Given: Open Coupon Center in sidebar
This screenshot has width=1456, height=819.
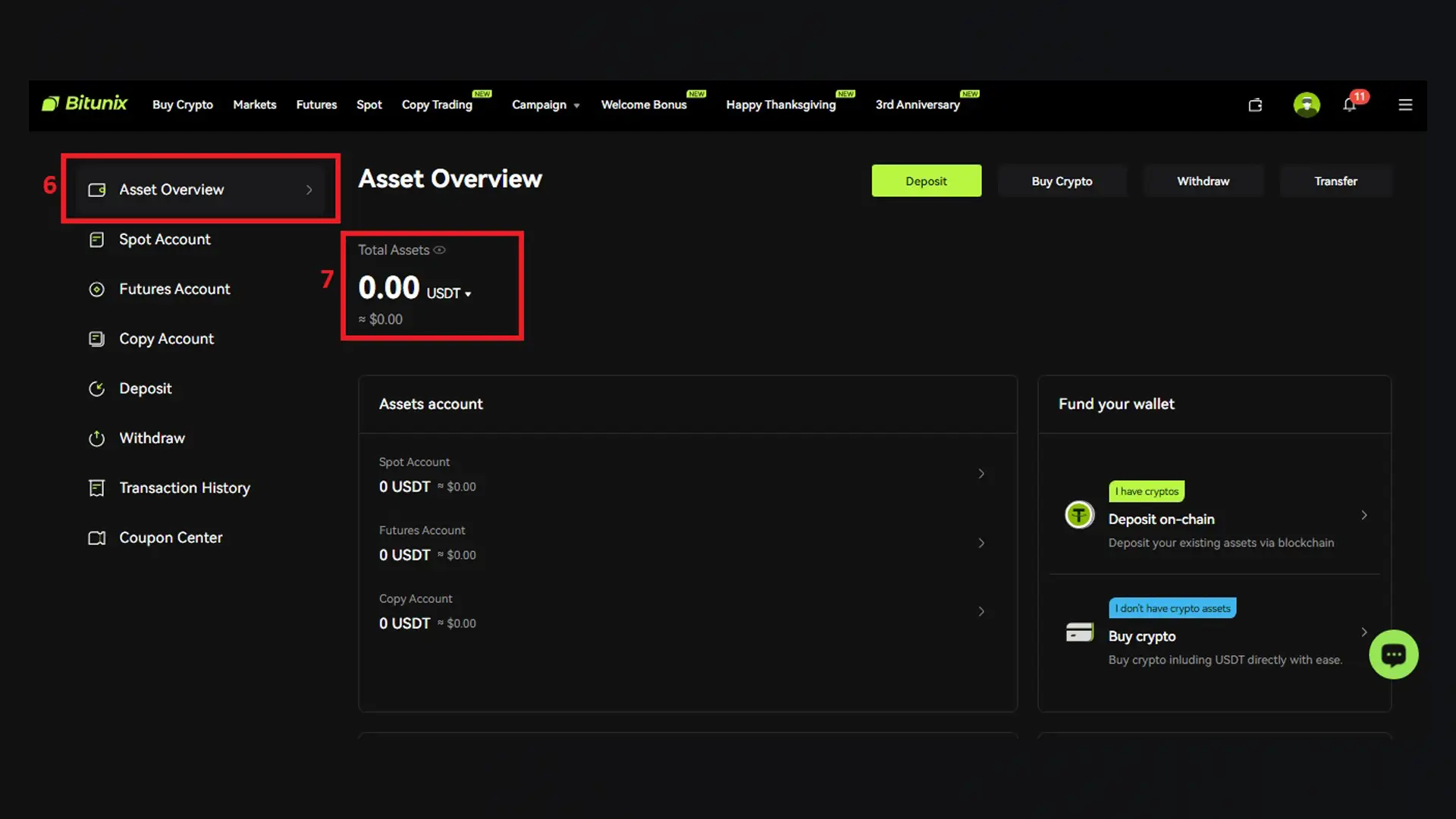Looking at the screenshot, I should pos(171,538).
